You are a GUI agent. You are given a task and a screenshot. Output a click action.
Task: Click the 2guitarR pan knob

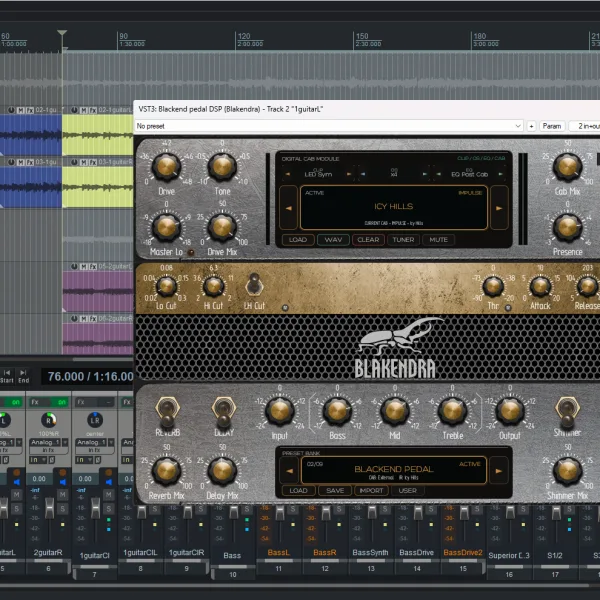pos(49,420)
